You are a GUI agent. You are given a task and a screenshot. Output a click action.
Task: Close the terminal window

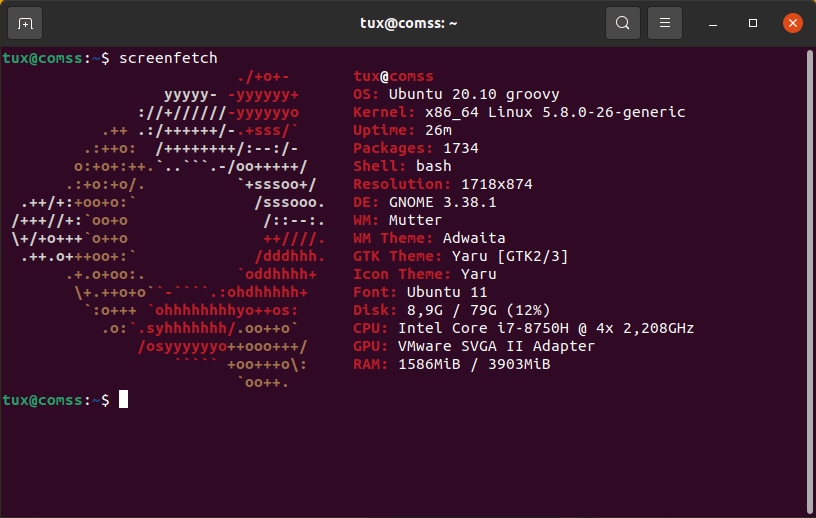(793, 23)
